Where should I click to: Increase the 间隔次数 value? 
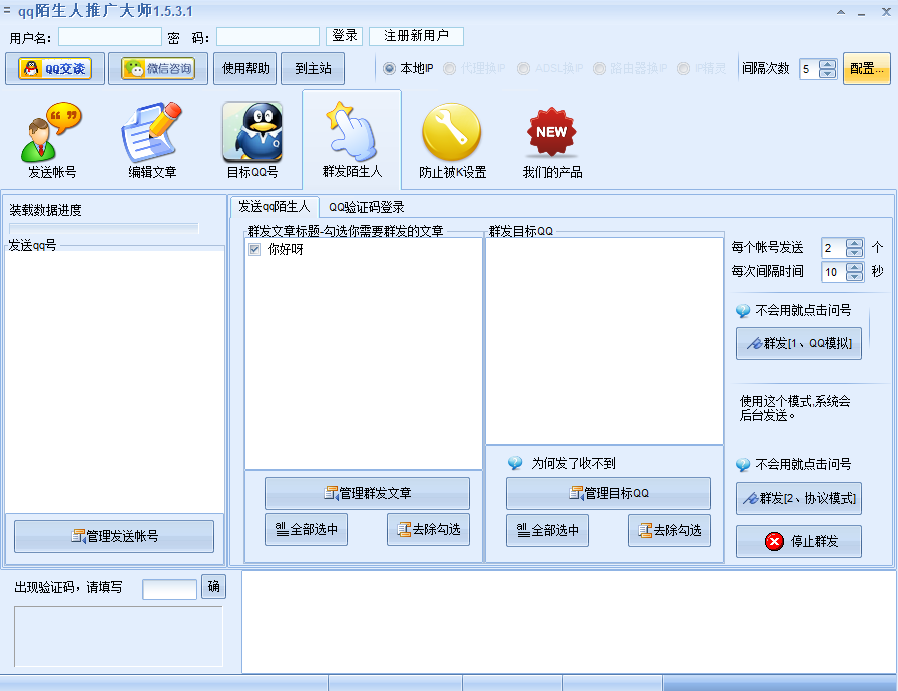point(827,64)
